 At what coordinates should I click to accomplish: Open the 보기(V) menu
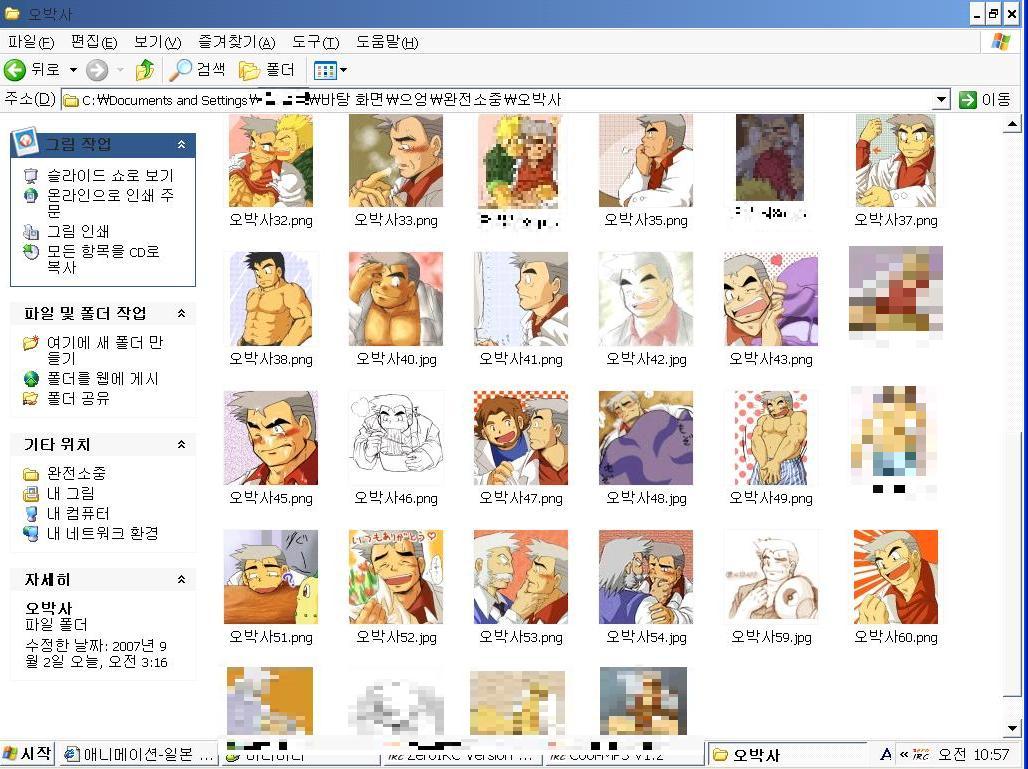[157, 43]
